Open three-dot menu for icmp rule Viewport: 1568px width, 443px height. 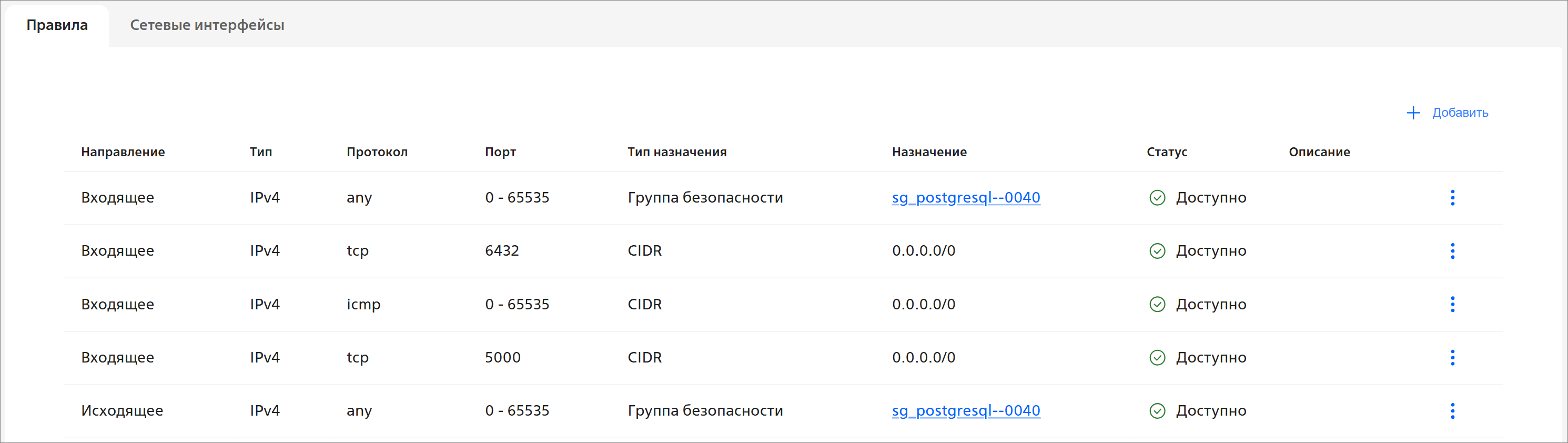pos(1452,304)
